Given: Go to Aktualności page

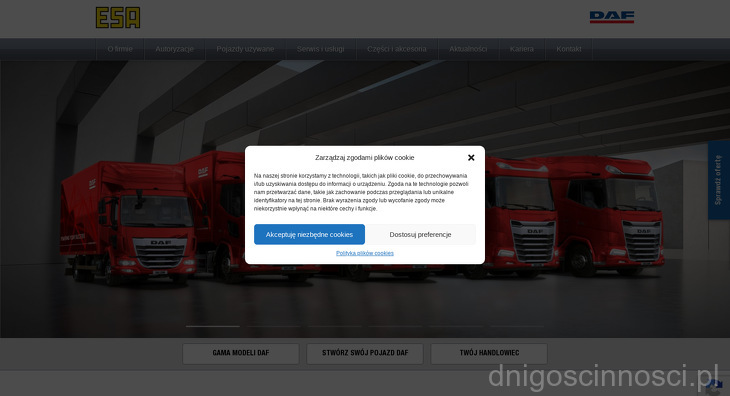Looking at the screenshot, I should click(468, 49).
